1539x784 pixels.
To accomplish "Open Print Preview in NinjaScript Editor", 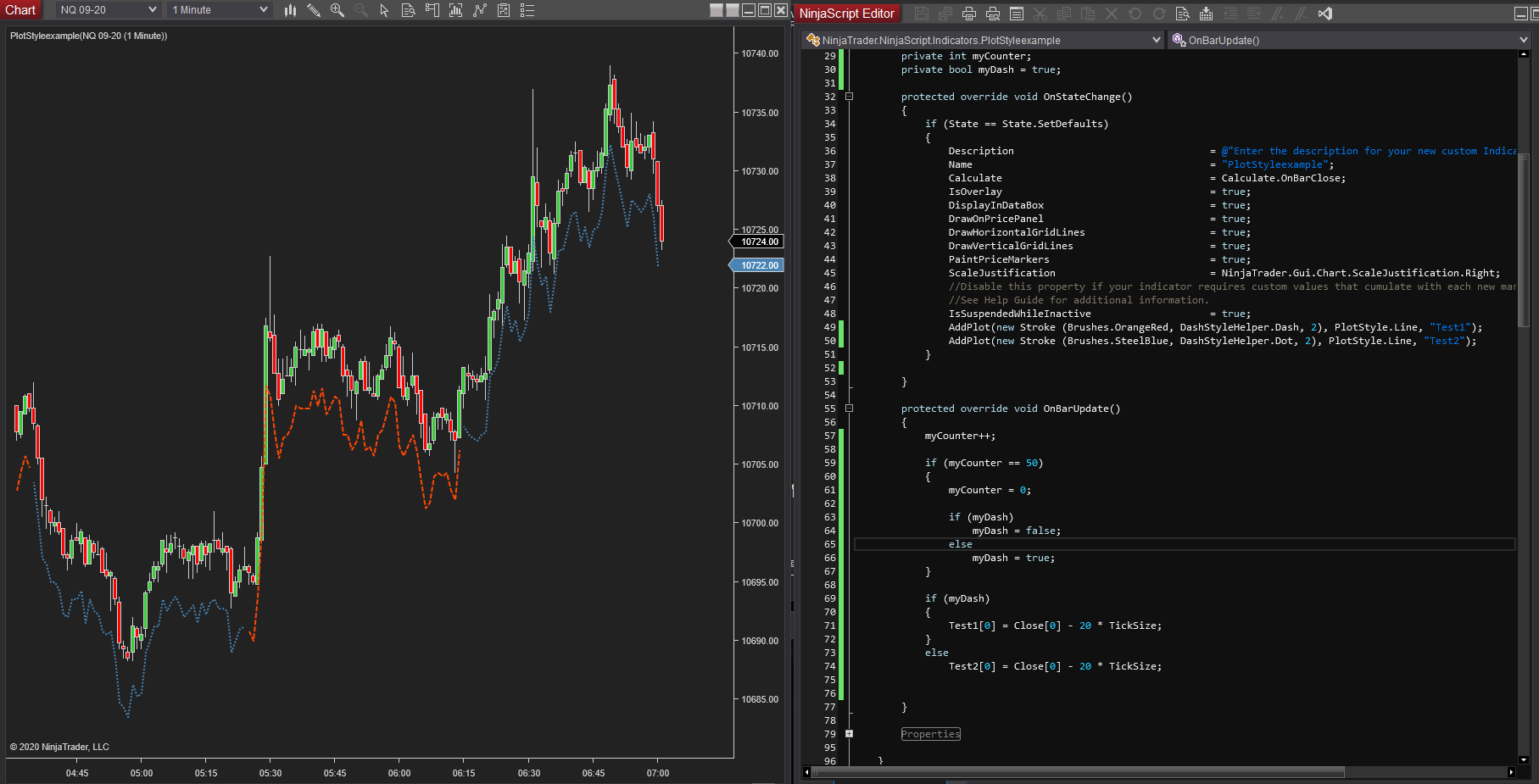I will pyautogui.click(x=993, y=14).
